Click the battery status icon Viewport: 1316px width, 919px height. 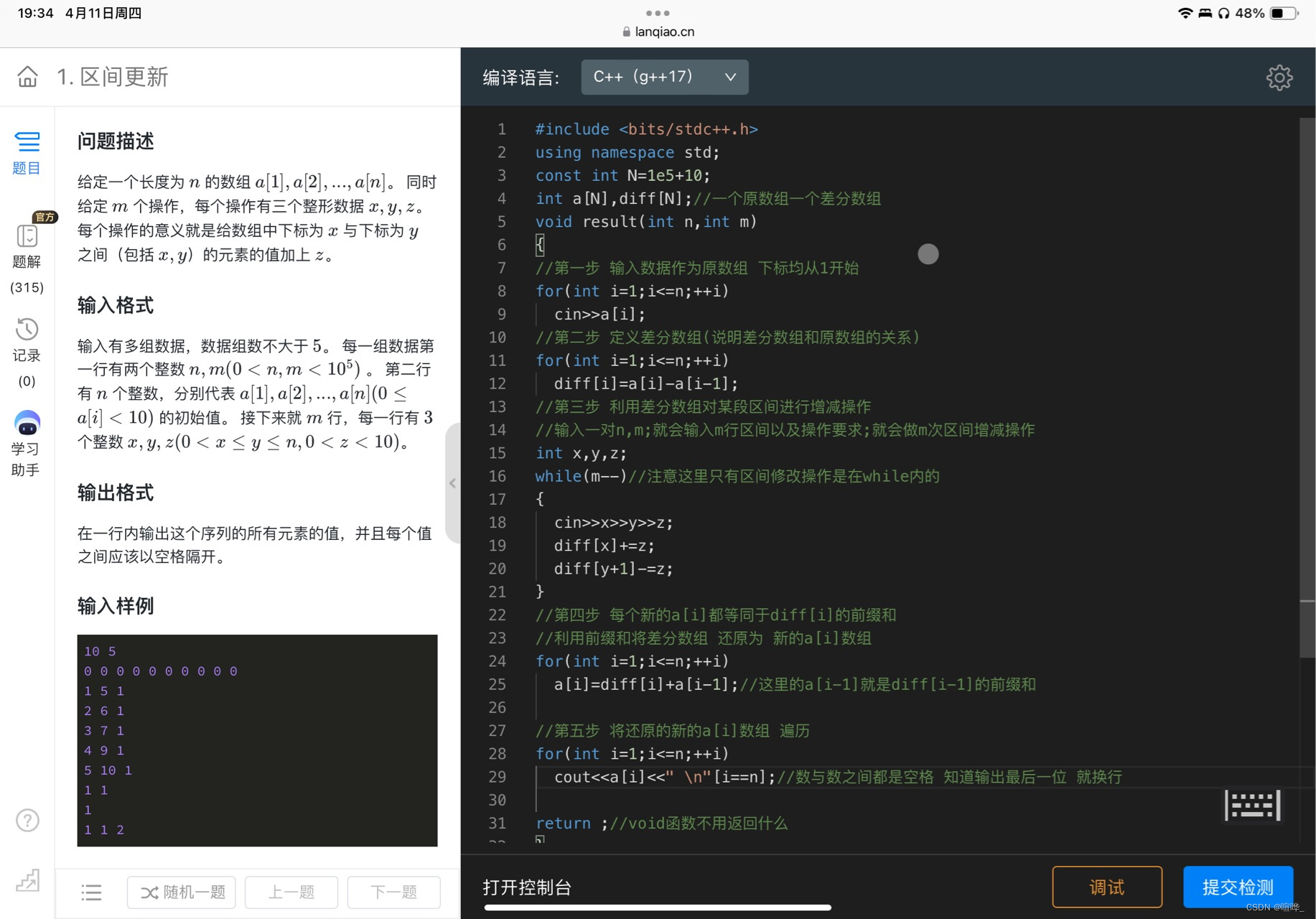point(1284,13)
